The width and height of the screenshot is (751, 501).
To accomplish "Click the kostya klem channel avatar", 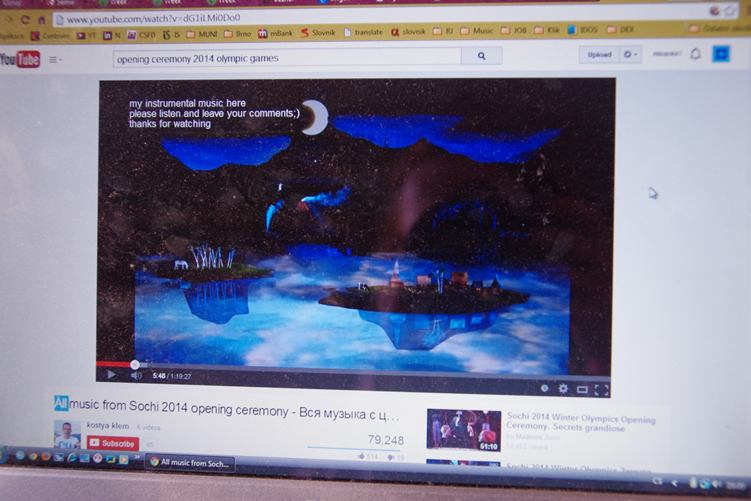I will coord(67,434).
